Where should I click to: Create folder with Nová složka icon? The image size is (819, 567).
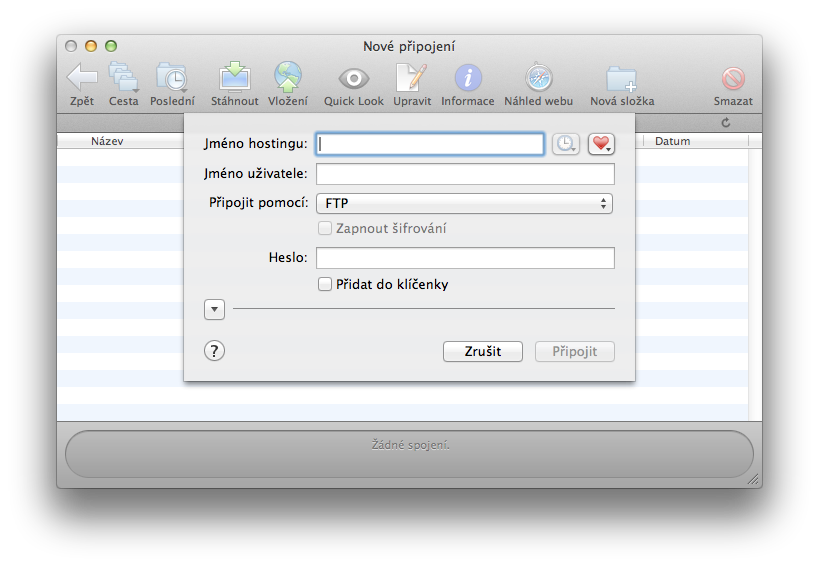point(621,79)
